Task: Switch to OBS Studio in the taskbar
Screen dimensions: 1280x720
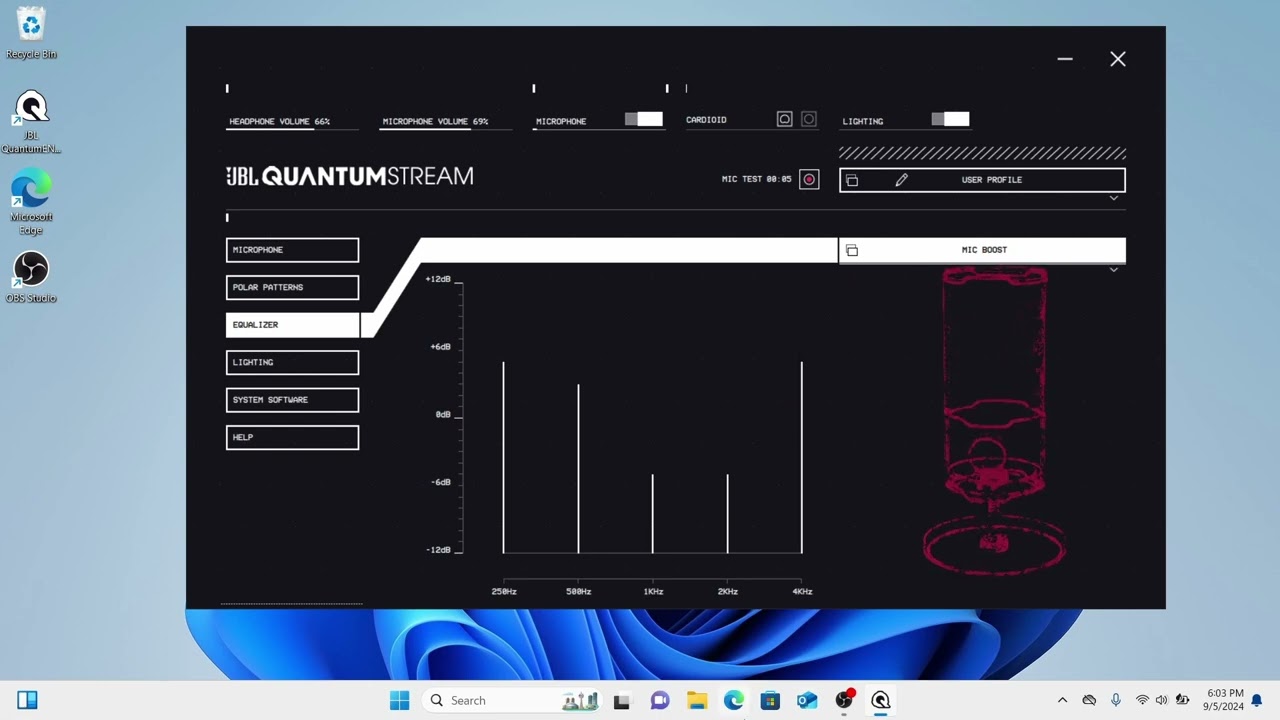Action: coord(844,700)
